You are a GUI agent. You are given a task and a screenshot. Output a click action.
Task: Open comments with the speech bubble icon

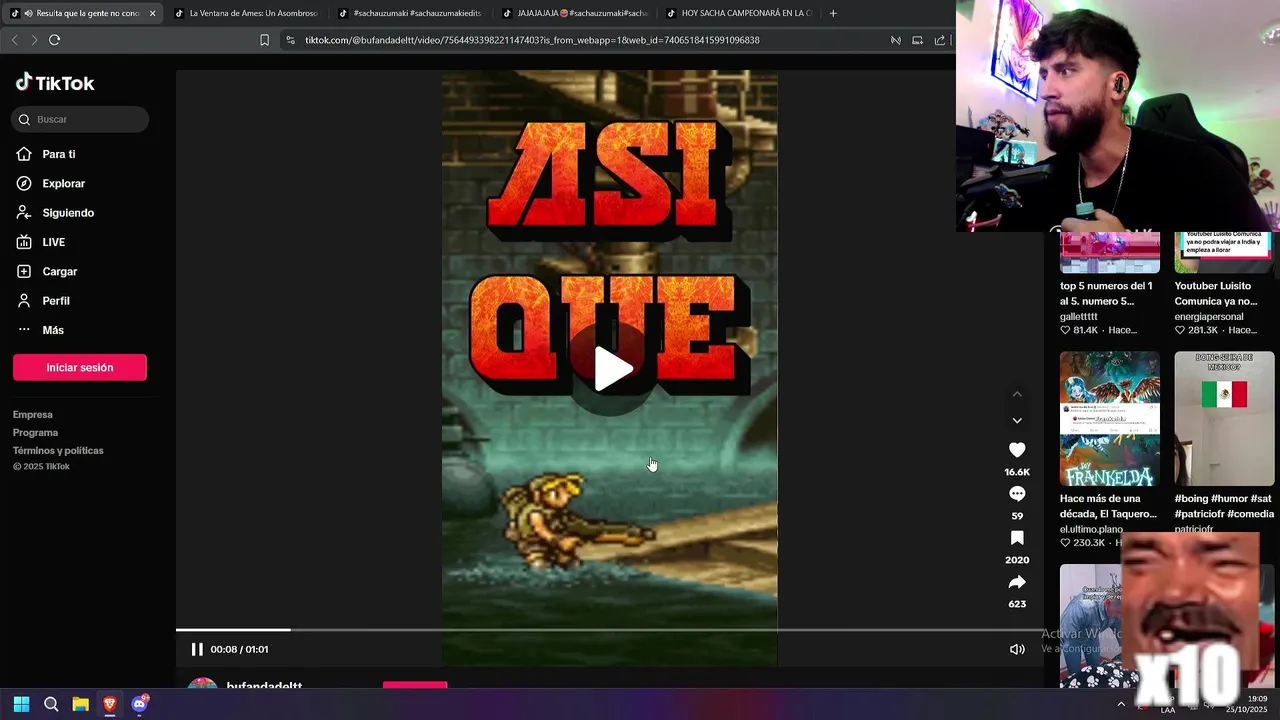point(1017,494)
